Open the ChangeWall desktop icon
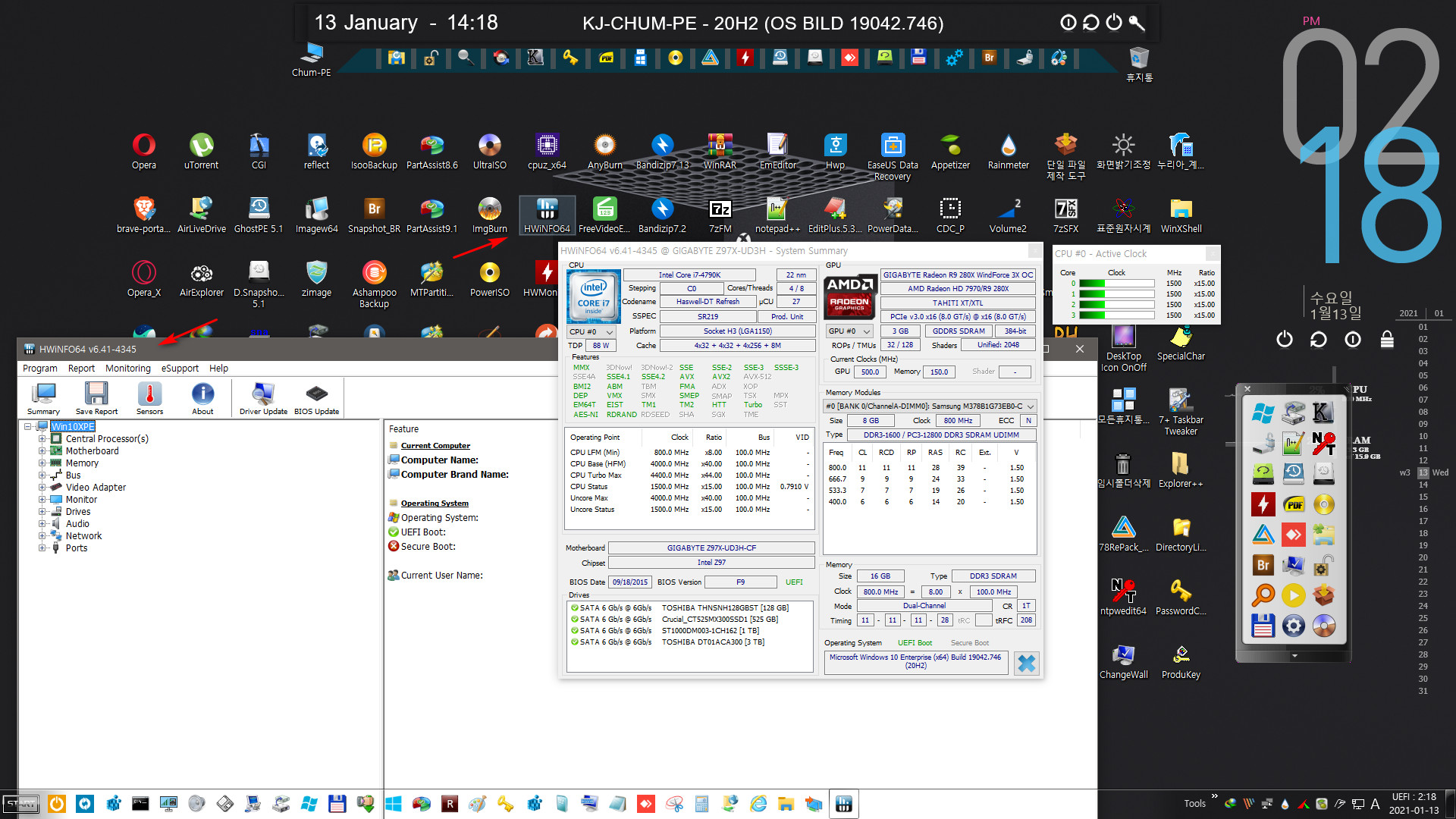This screenshot has width=1456, height=819. pos(1123,661)
